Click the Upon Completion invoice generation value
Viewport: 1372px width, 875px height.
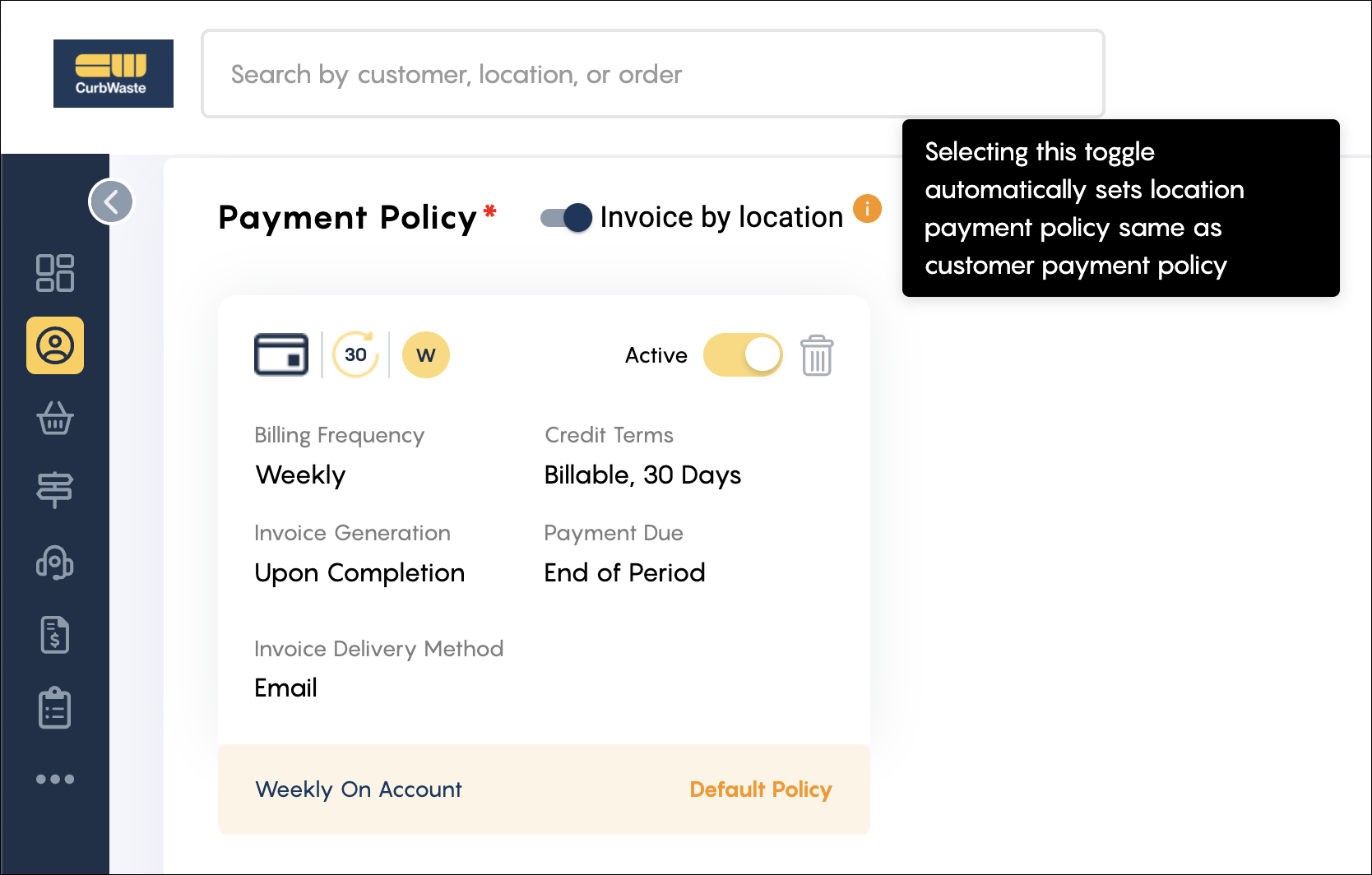pos(359,573)
